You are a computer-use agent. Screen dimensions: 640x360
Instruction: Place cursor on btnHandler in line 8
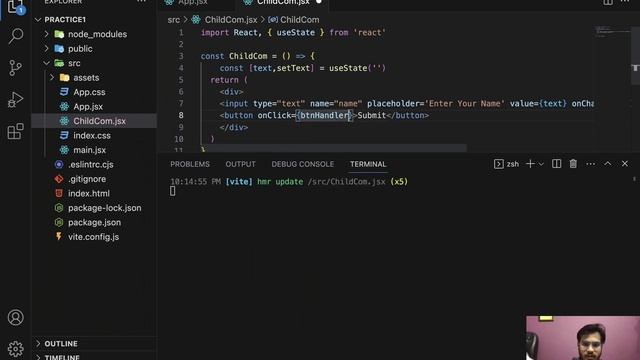[324, 116]
